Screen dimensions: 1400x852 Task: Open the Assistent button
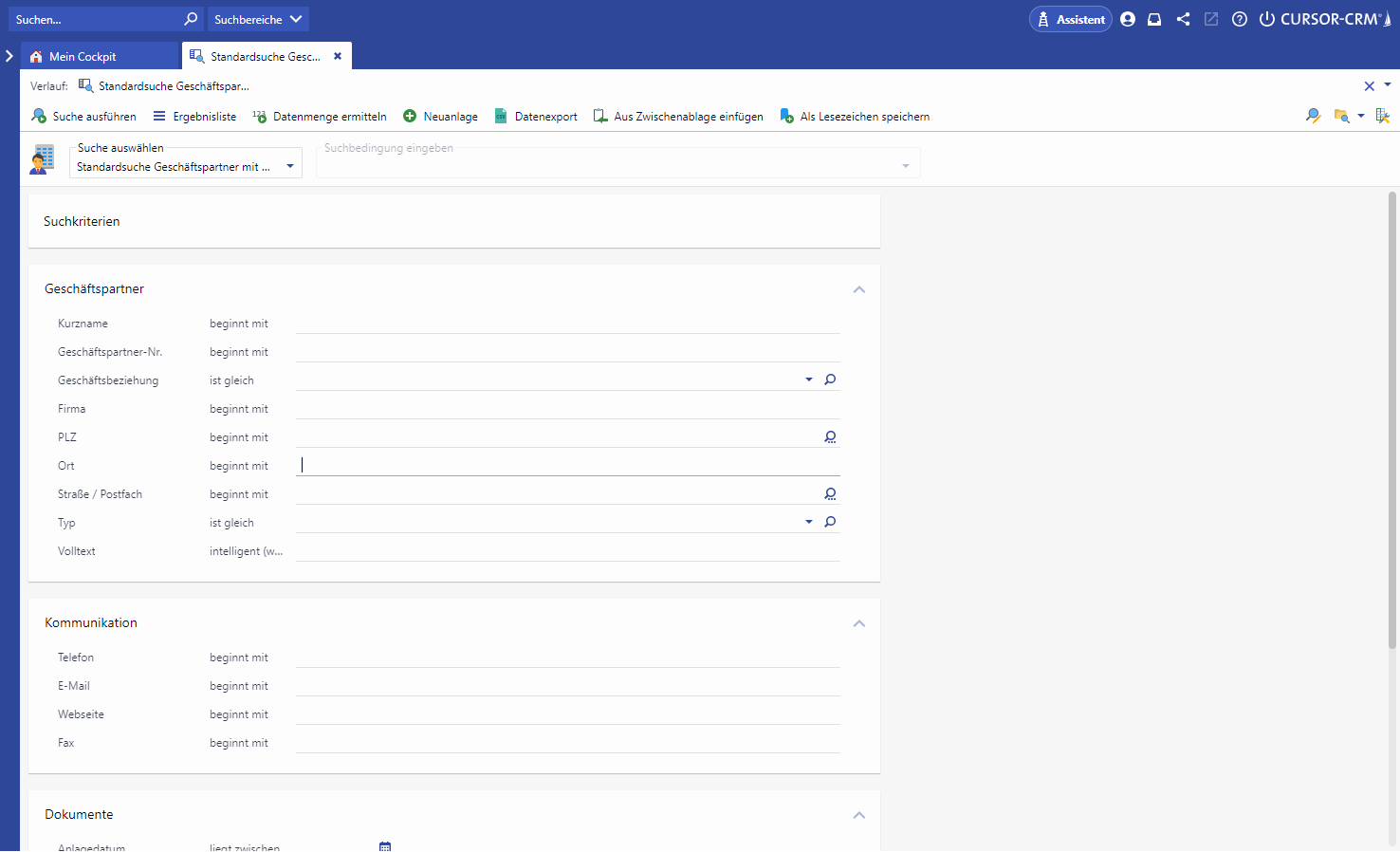click(x=1070, y=19)
